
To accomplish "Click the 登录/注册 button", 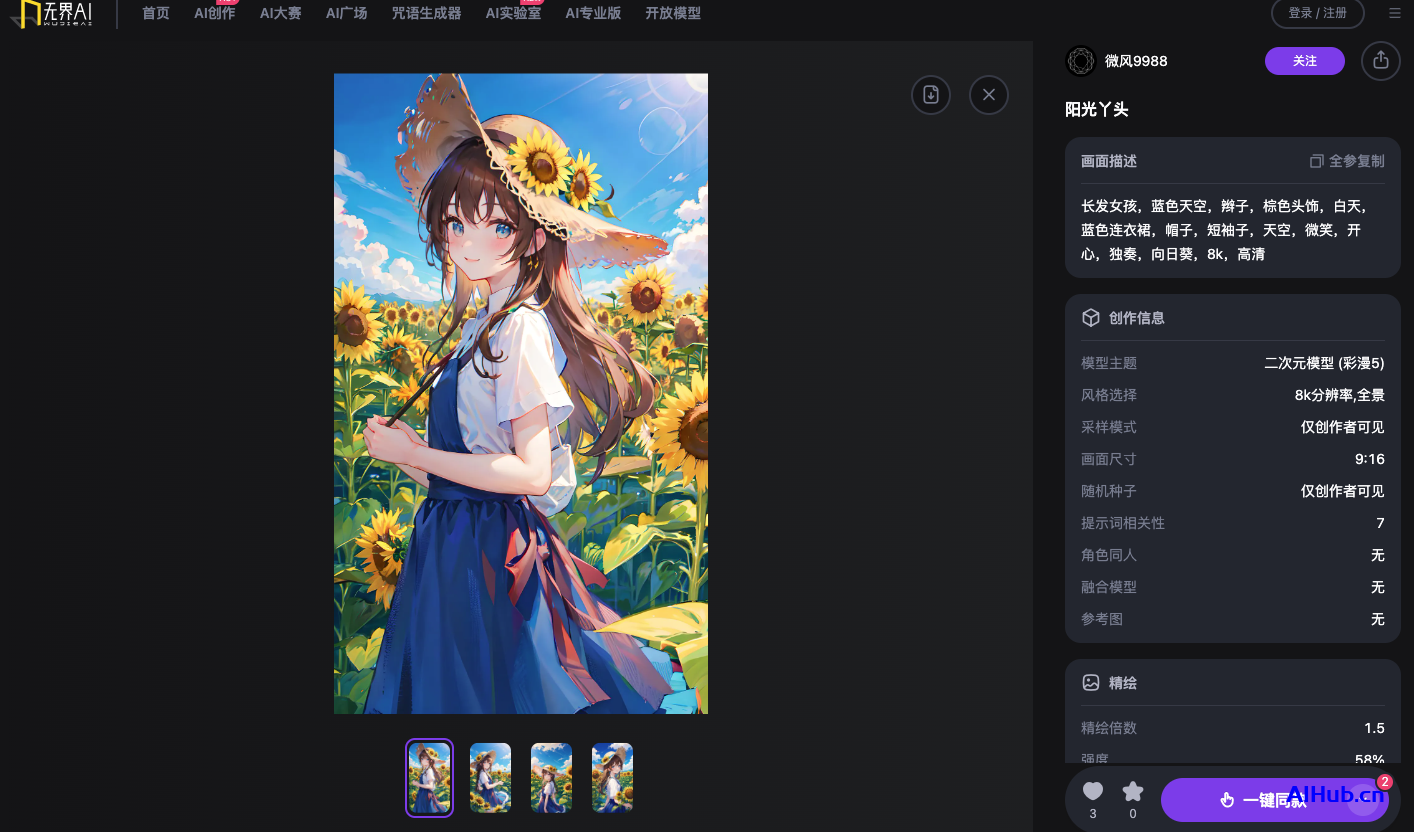I will coord(1317,14).
